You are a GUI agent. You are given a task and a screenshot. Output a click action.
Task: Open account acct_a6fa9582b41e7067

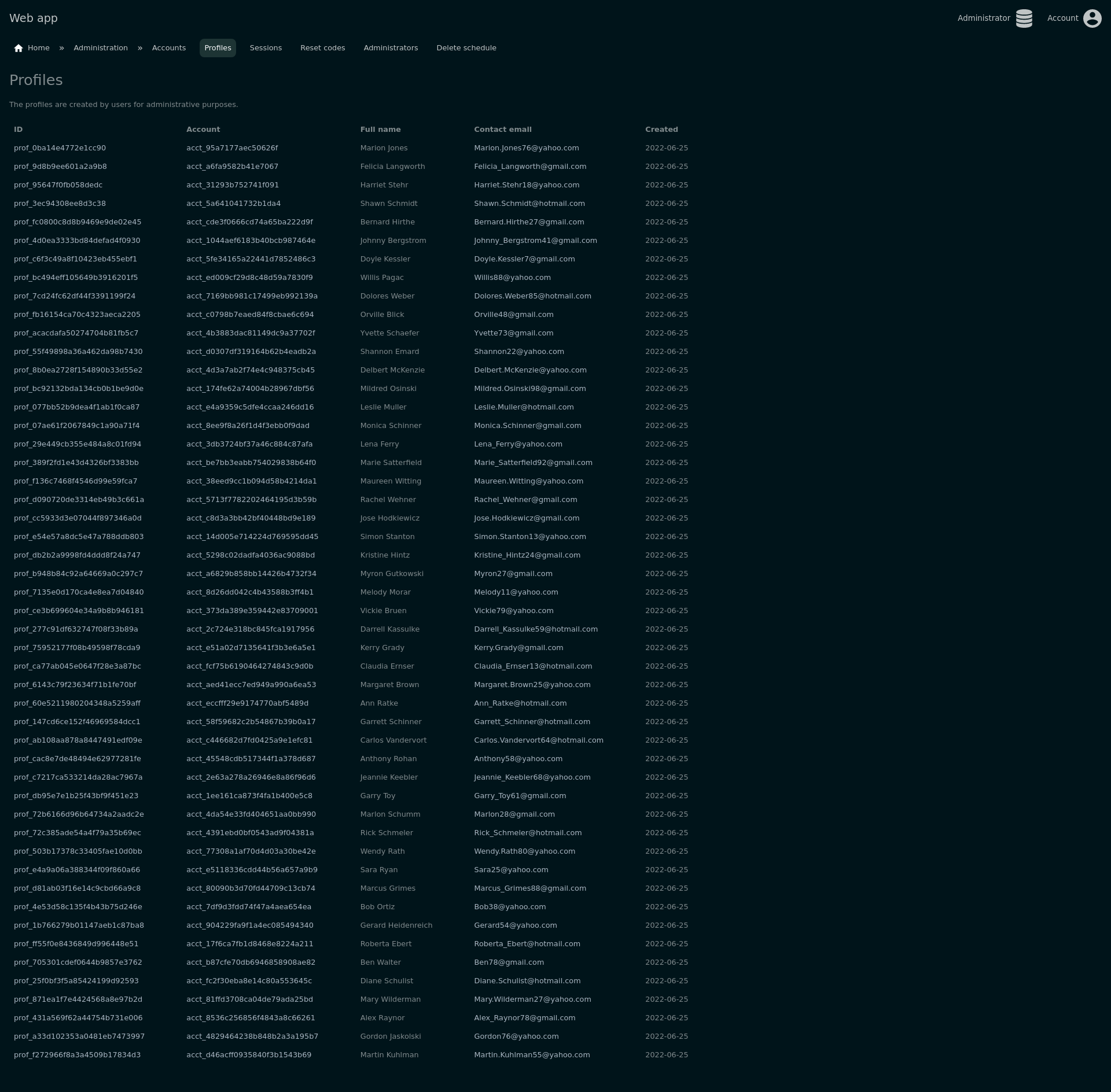[232, 167]
